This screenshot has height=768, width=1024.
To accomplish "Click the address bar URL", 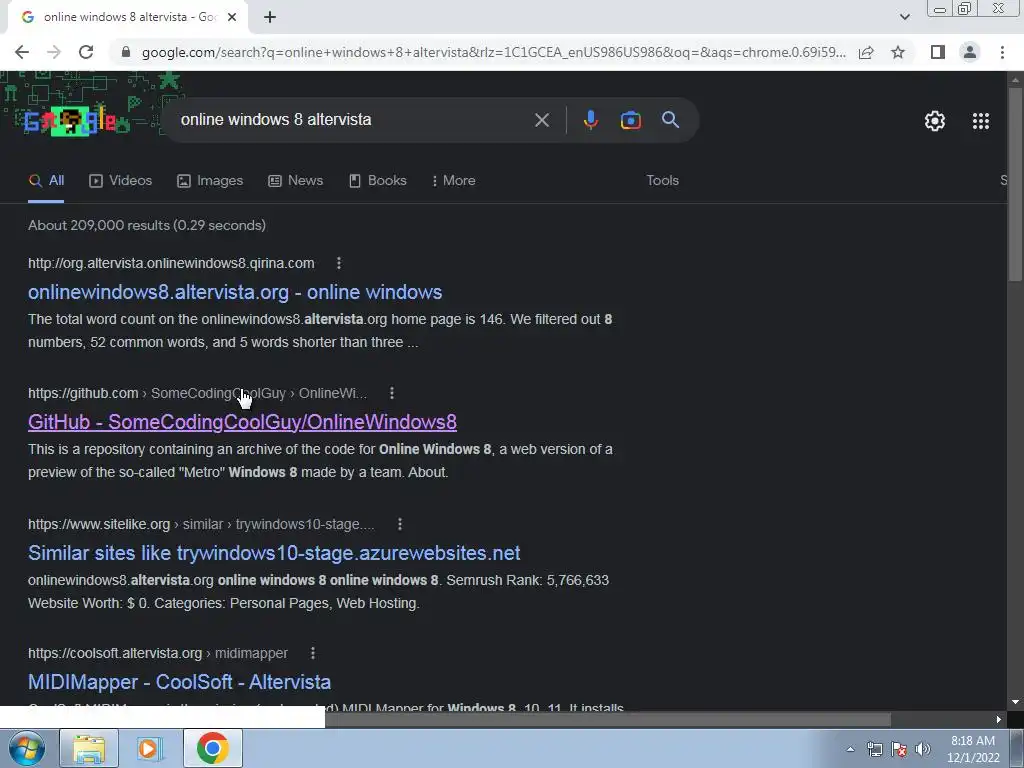I will [493, 52].
